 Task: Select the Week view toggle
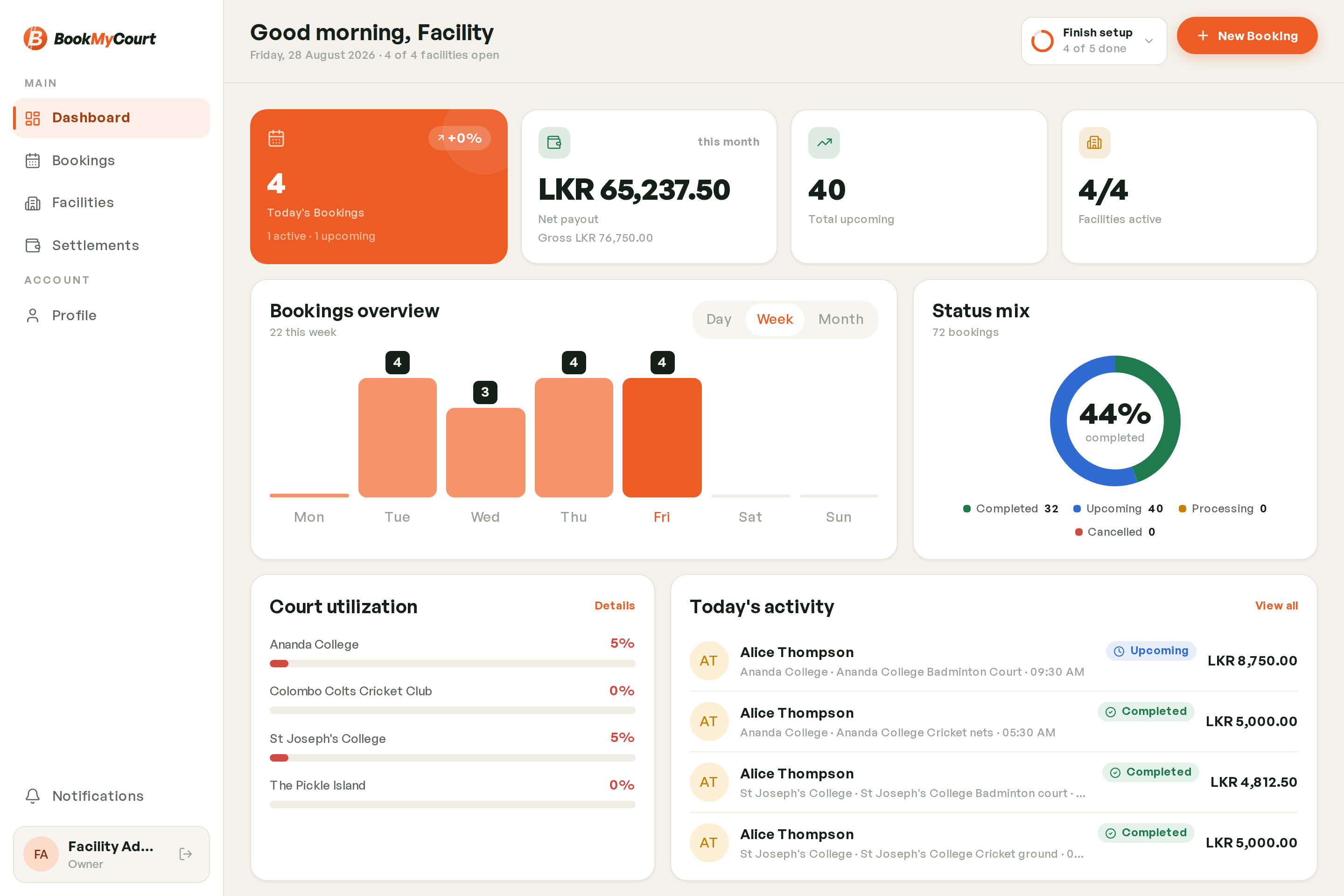(774, 319)
